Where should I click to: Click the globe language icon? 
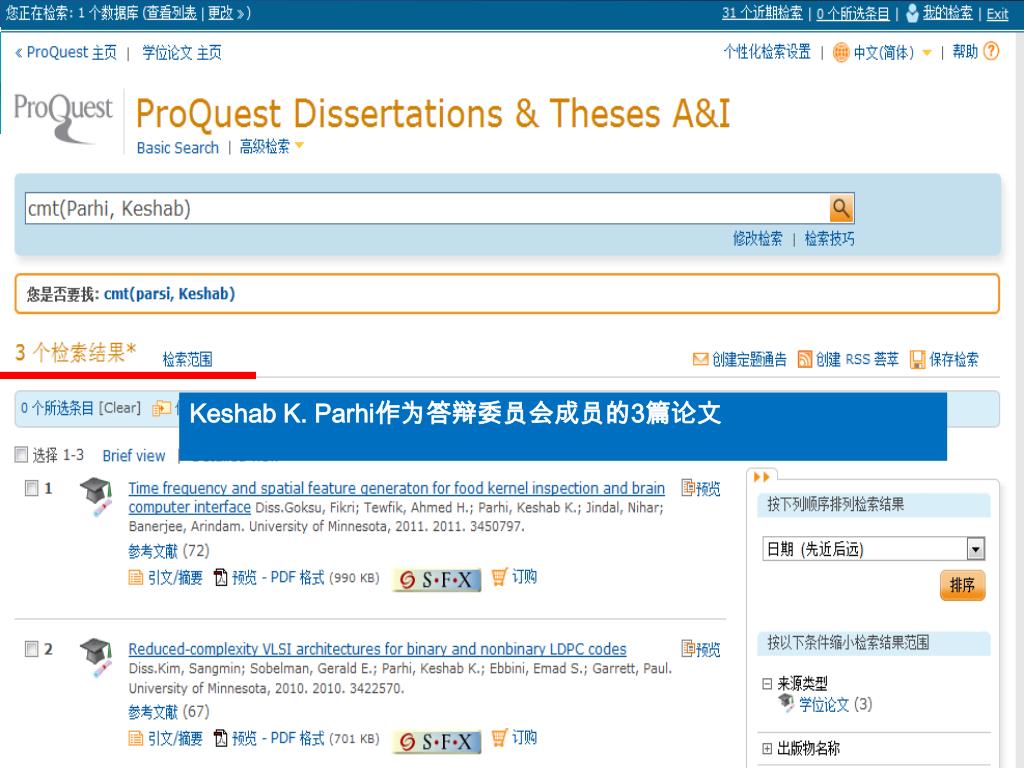[841, 52]
